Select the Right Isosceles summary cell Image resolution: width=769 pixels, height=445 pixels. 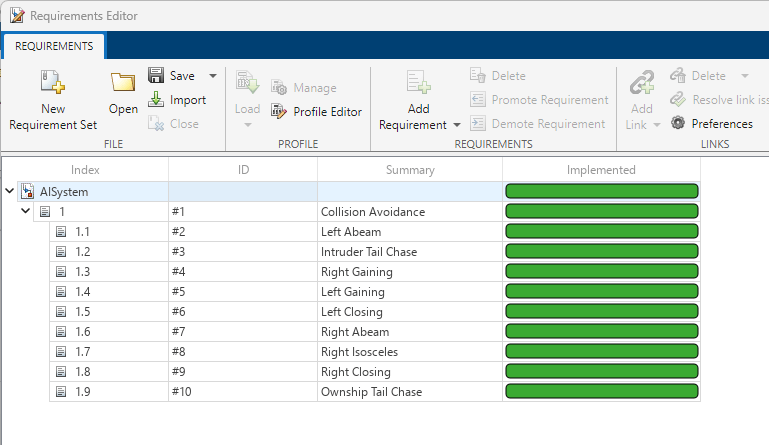[x=410, y=352]
